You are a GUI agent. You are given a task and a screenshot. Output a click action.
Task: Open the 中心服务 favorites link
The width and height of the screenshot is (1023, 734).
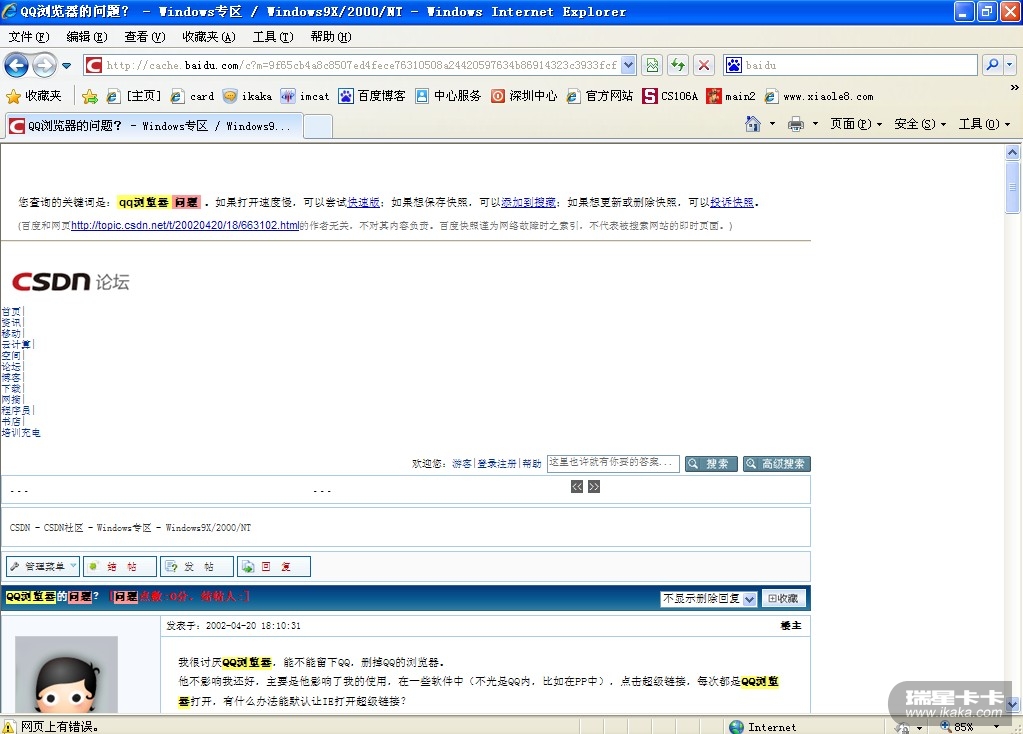coord(448,97)
